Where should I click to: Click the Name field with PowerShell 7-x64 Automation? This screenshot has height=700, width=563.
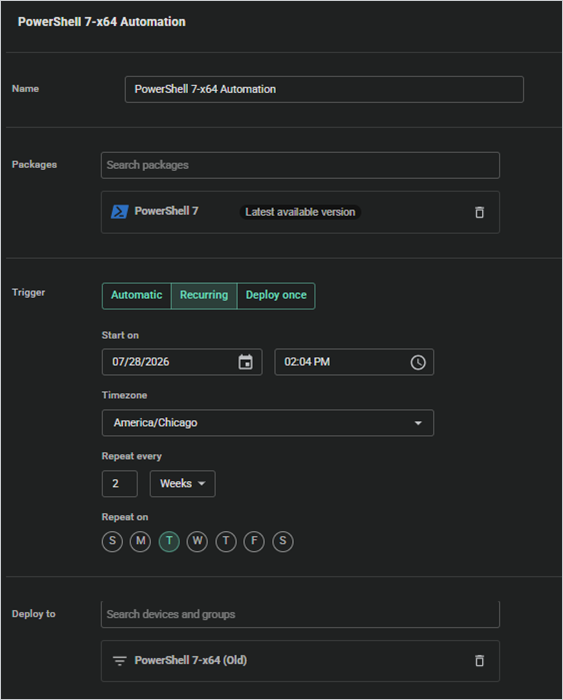(x=324, y=89)
